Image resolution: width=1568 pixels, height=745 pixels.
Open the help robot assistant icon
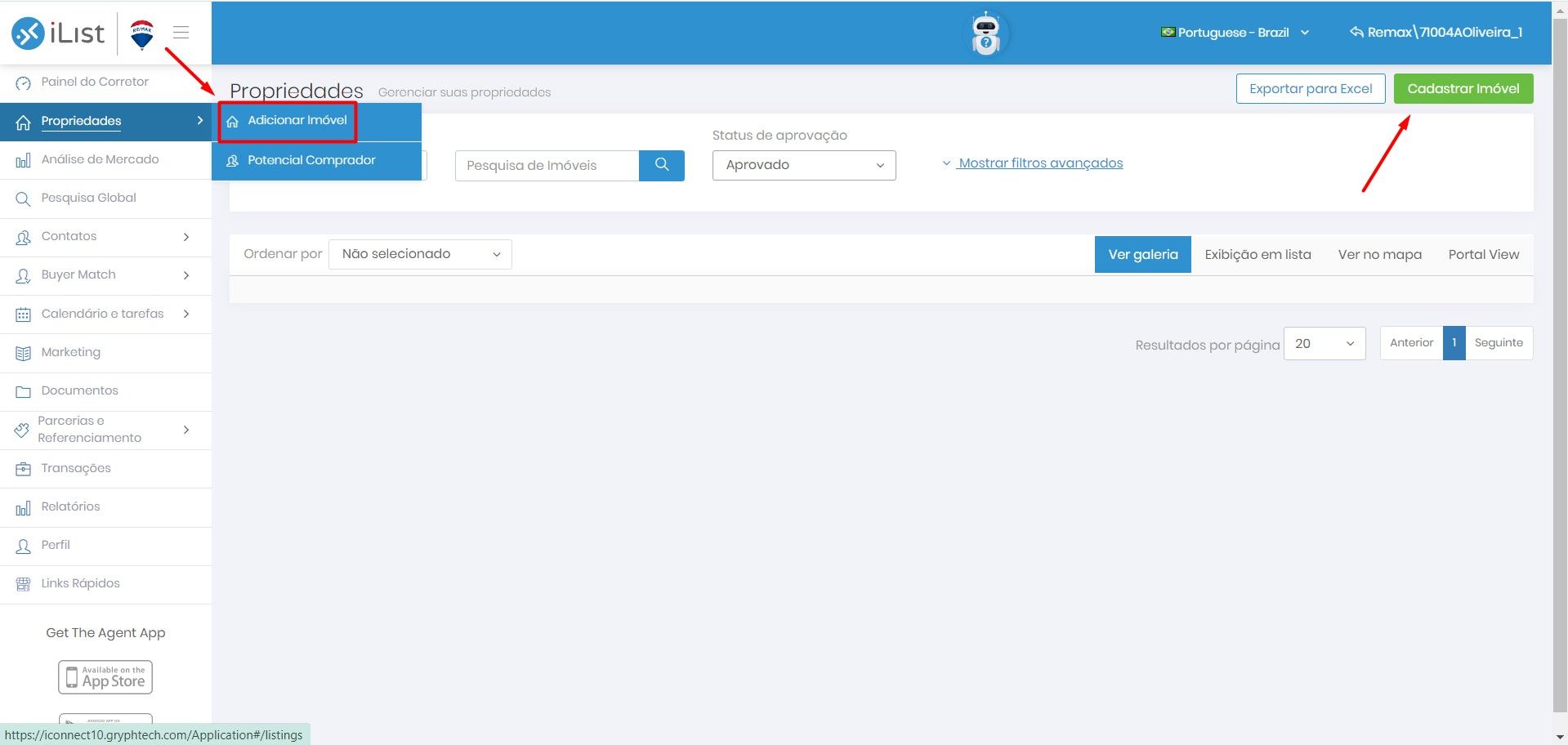[x=986, y=33]
